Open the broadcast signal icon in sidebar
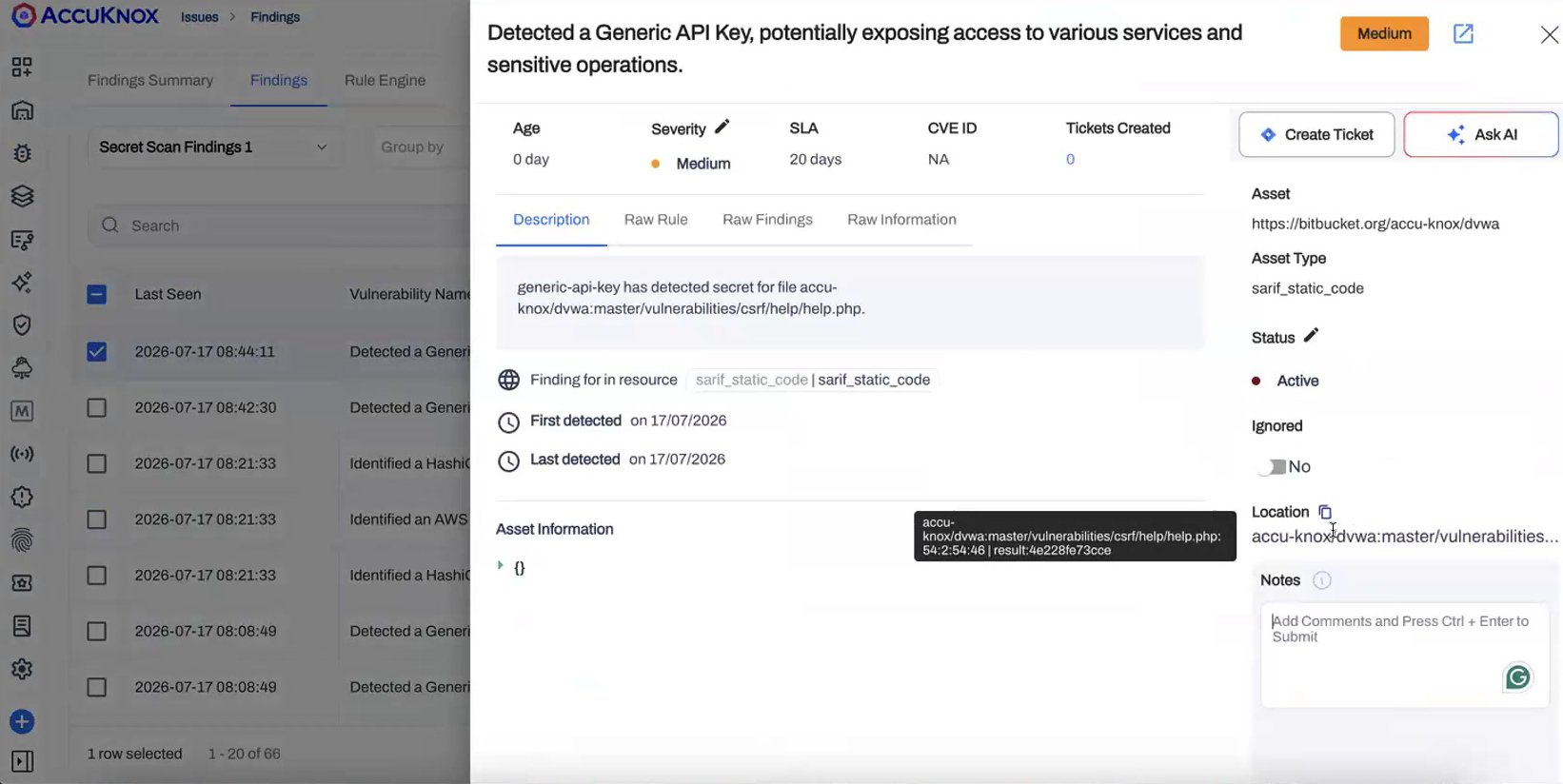Image resolution: width=1563 pixels, height=784 pixels. pos(22,454)
